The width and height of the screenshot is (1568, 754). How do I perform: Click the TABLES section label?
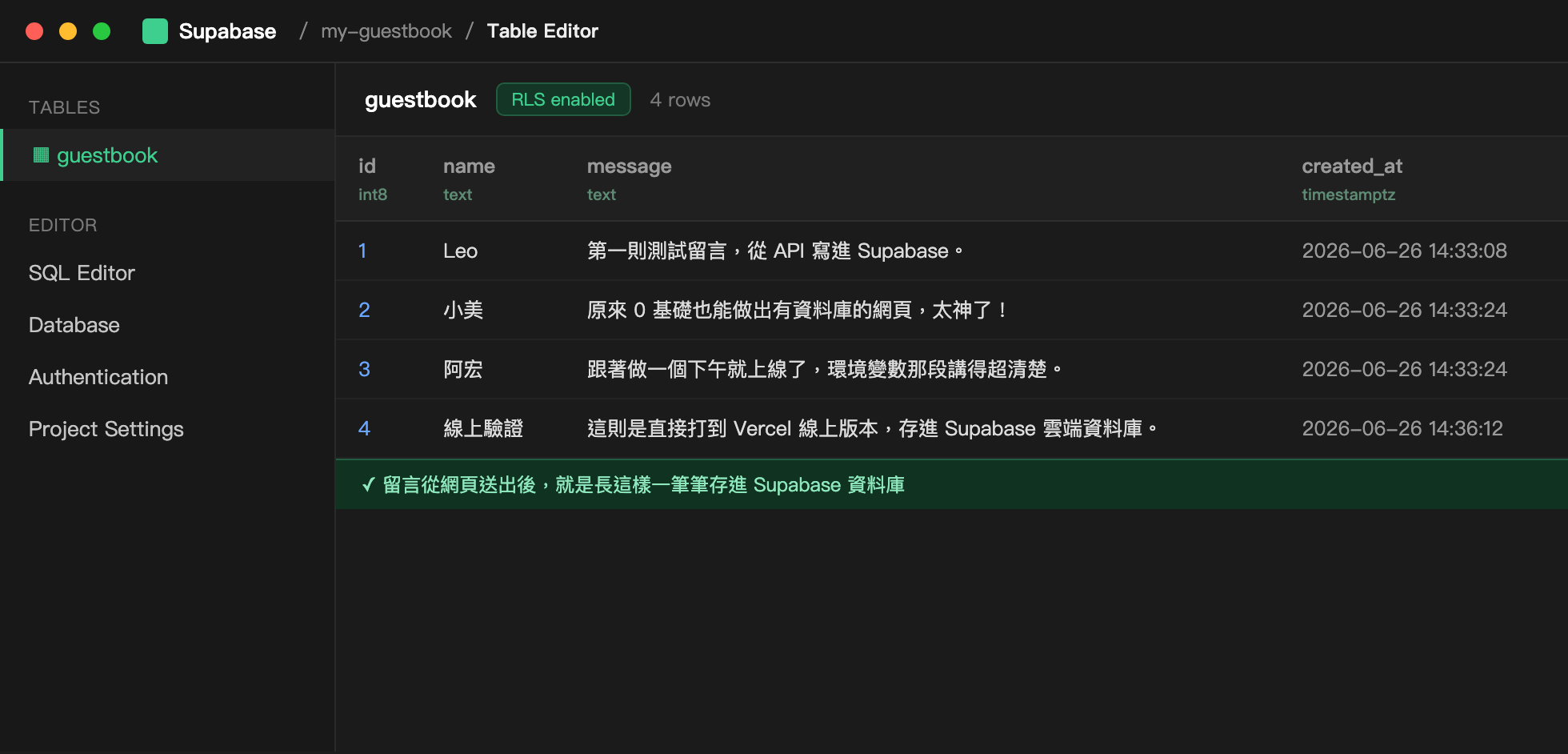pos(65,107)
